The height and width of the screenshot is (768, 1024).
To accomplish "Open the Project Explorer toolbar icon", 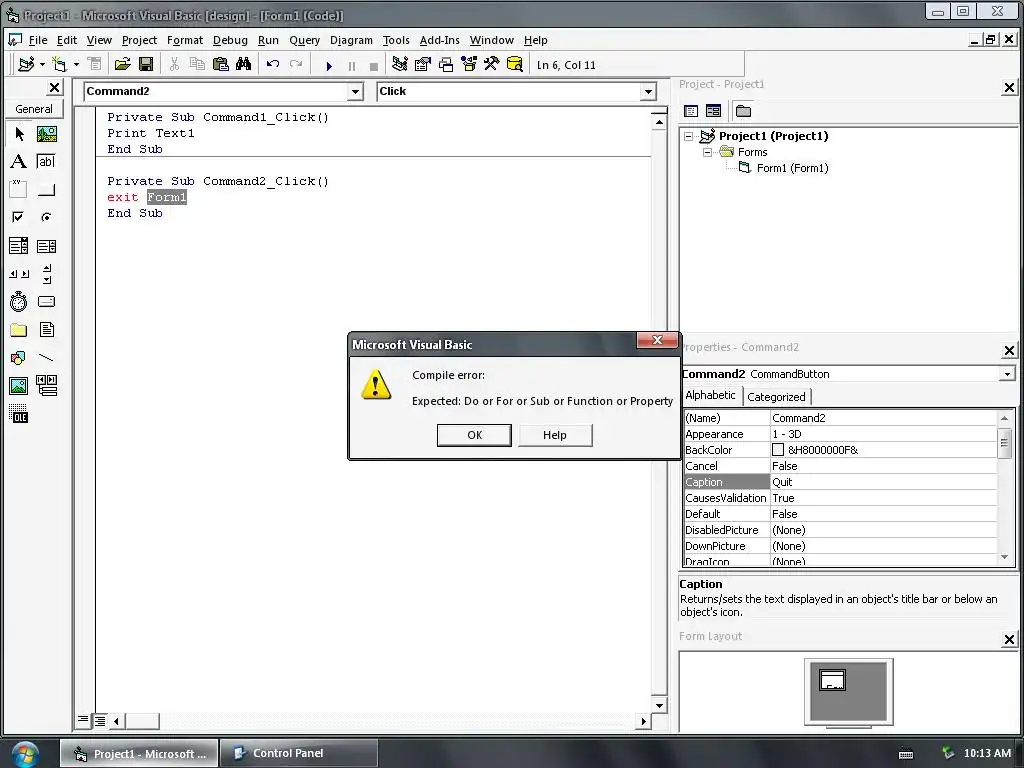I will coord(400,64).
